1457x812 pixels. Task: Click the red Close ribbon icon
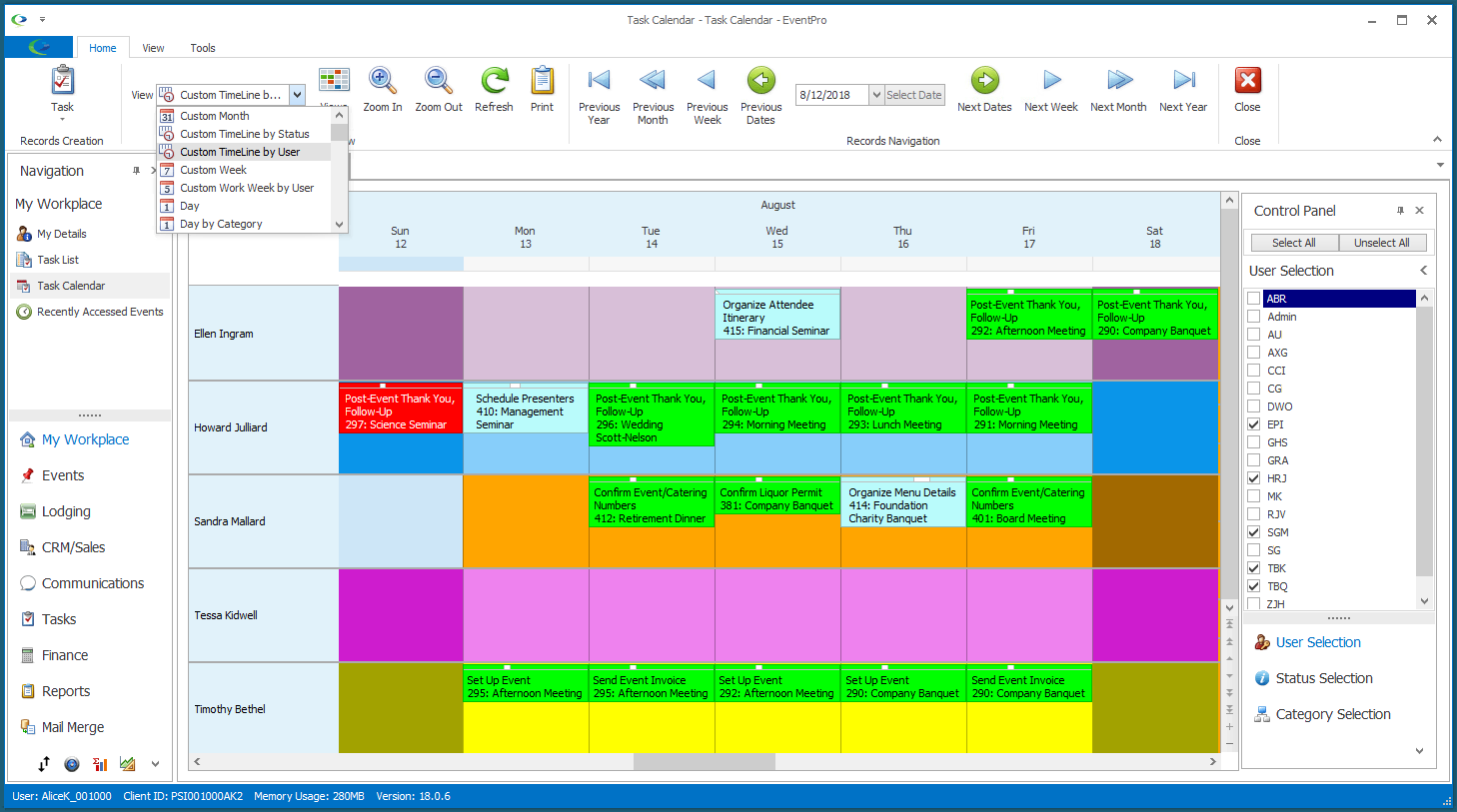(1247, 81)
